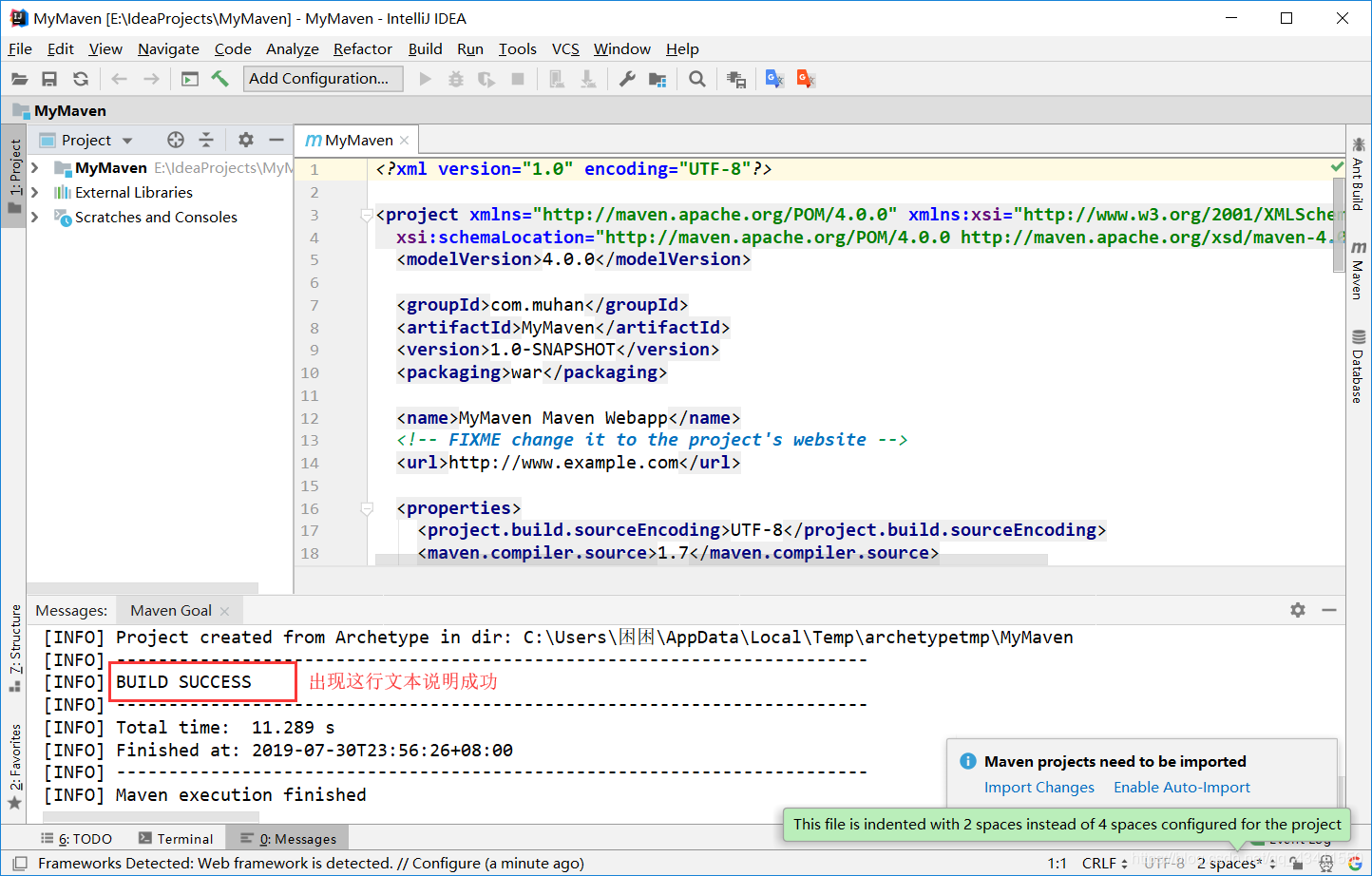
Task: Run with the green play triangle icon
Action: [425, 79]
